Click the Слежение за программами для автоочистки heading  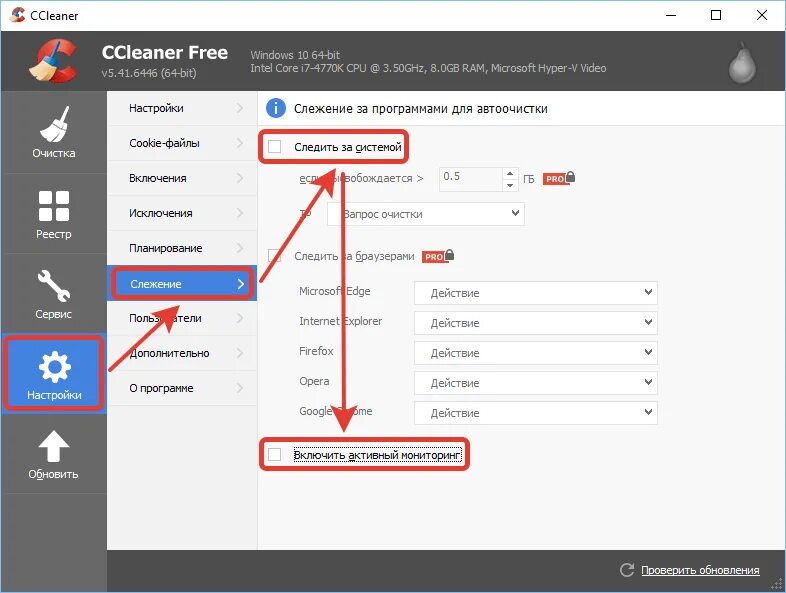click(x=421, y=109)
